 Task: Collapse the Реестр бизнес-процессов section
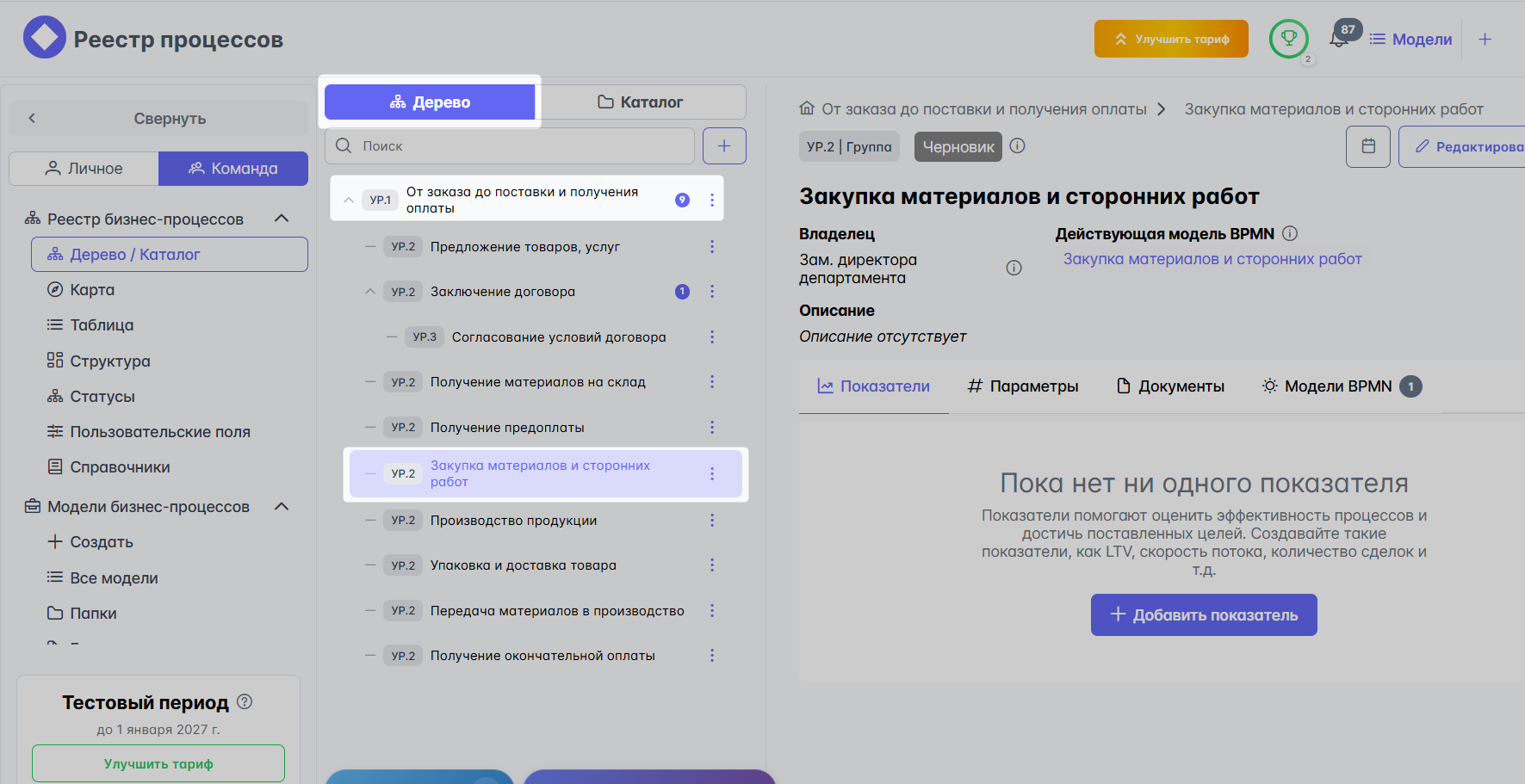click(x=281, y=219)
